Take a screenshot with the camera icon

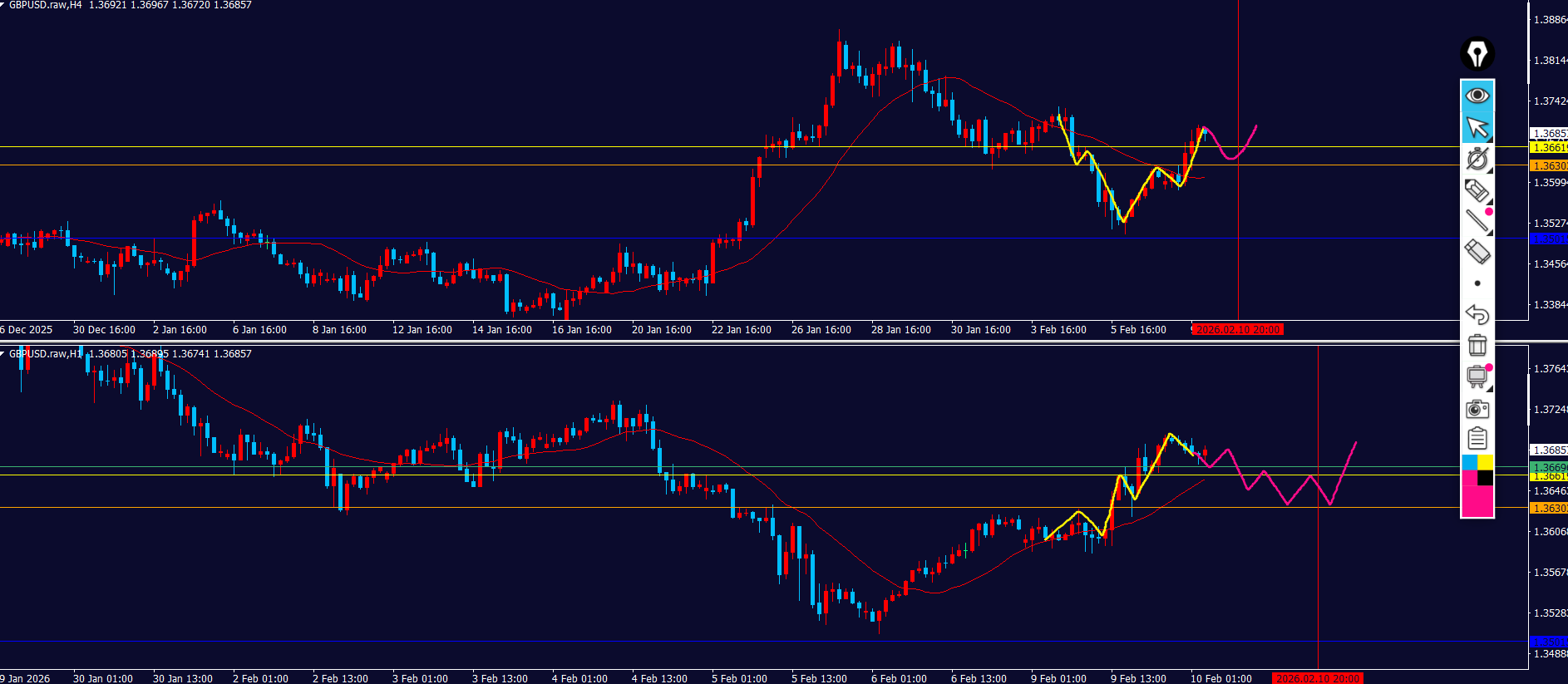click(x=1477, y=408)
